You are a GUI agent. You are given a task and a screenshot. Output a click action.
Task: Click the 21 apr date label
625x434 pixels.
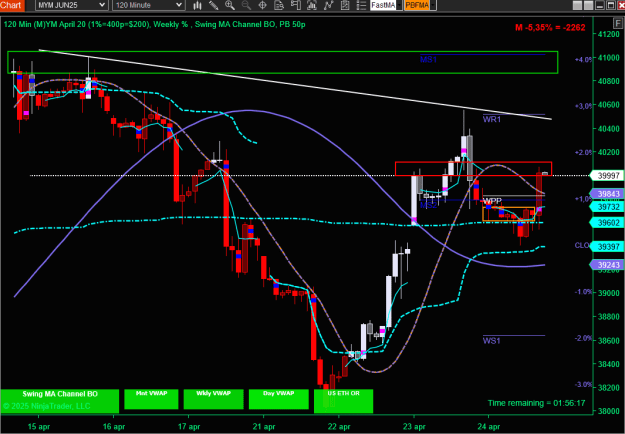(x=264, y=426)
